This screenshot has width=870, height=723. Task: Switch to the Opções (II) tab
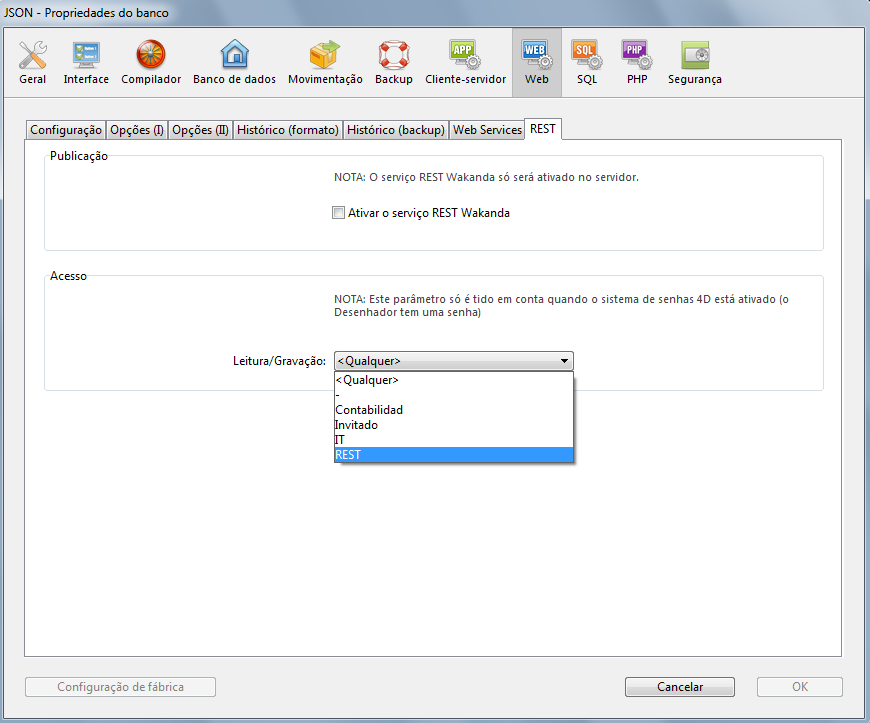point(200,130)
